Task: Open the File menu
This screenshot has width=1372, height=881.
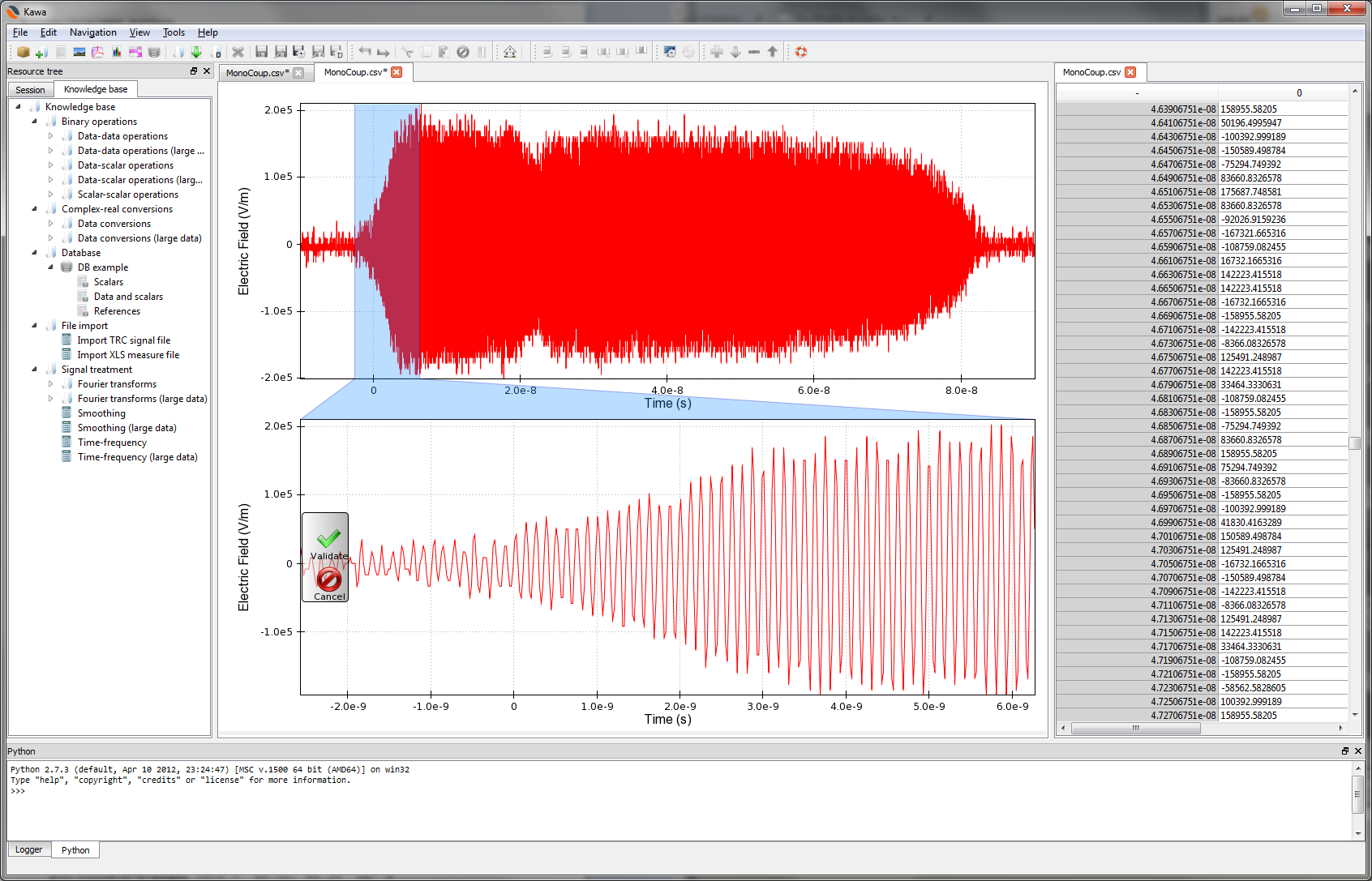Action: 20,32
